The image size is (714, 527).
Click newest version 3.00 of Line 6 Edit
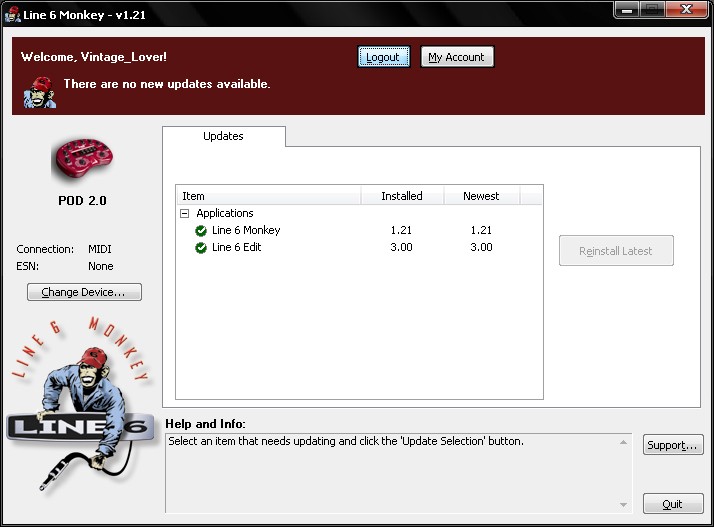click(x=481, y=247)
